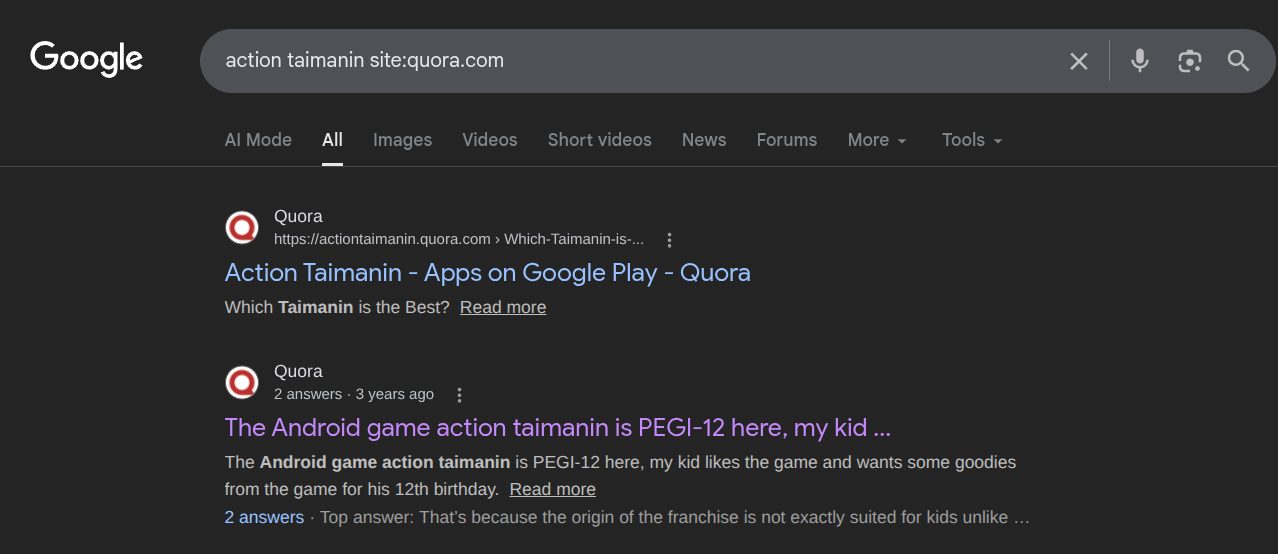Submit search with the magnifying glass icon
Viewport: 1278px width, 554px height.
pyautogui.click(x=1239, y=61)
